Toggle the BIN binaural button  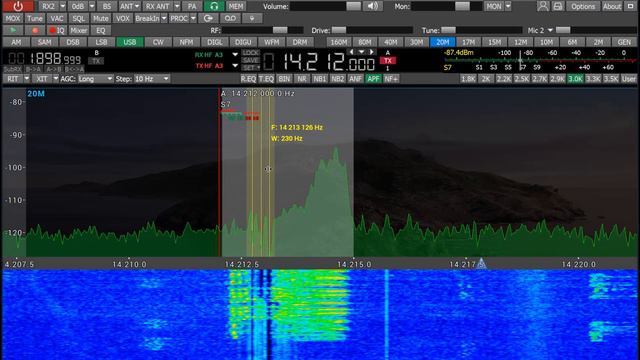click(284, 79)
